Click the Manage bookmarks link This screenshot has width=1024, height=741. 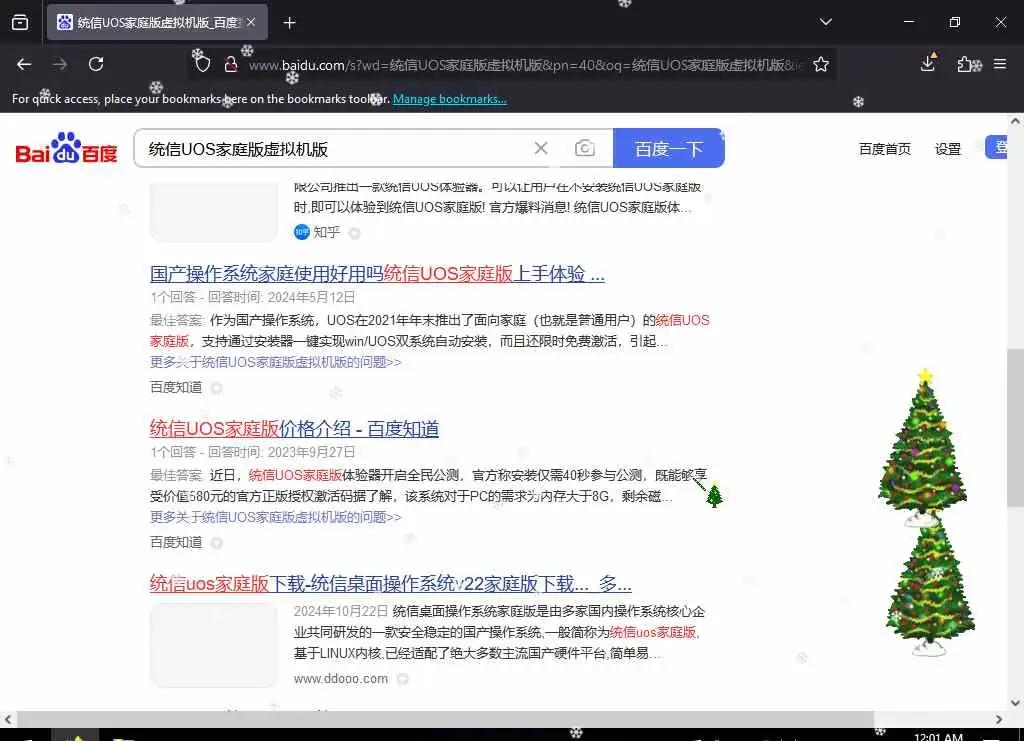coord(449,99)
